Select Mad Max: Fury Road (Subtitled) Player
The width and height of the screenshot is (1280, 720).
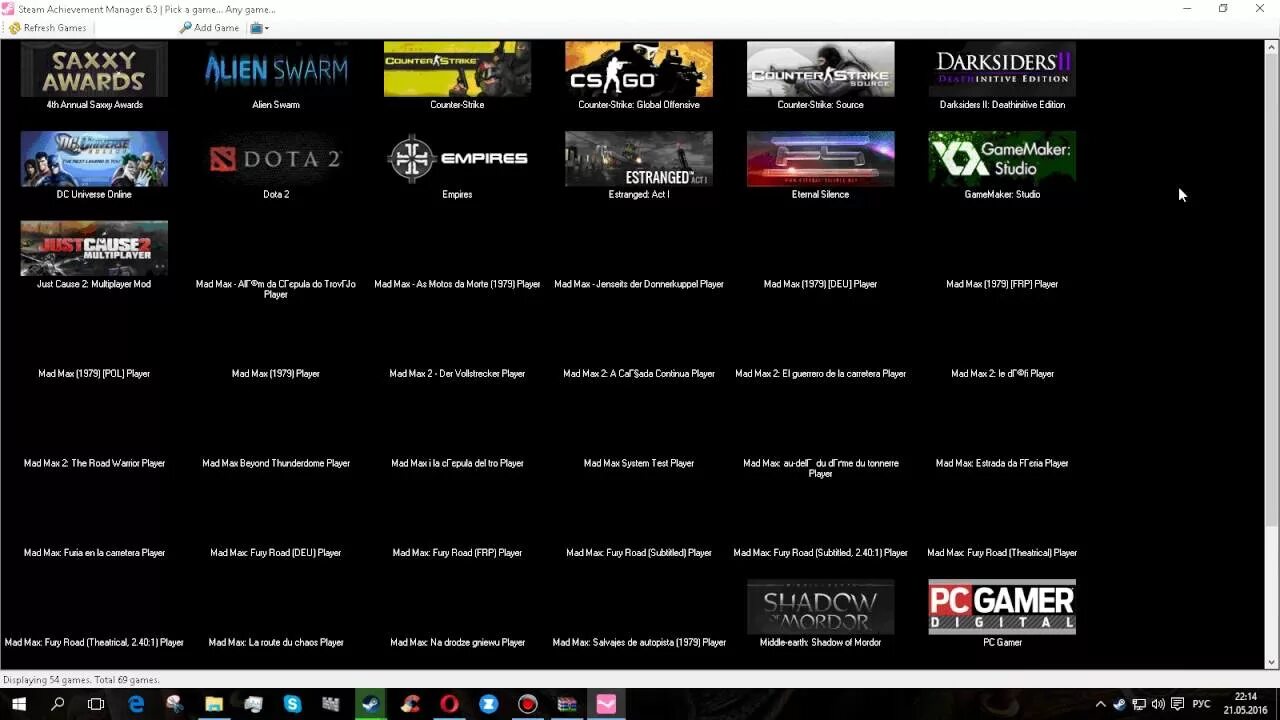coord(639,553)
